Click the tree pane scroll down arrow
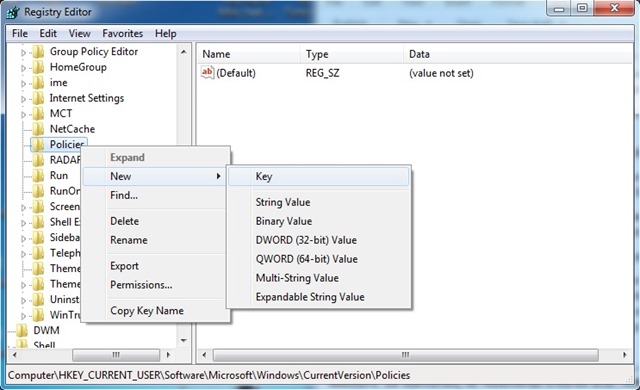This screenshot has height=390, width=640. click(x=184, y=340)
